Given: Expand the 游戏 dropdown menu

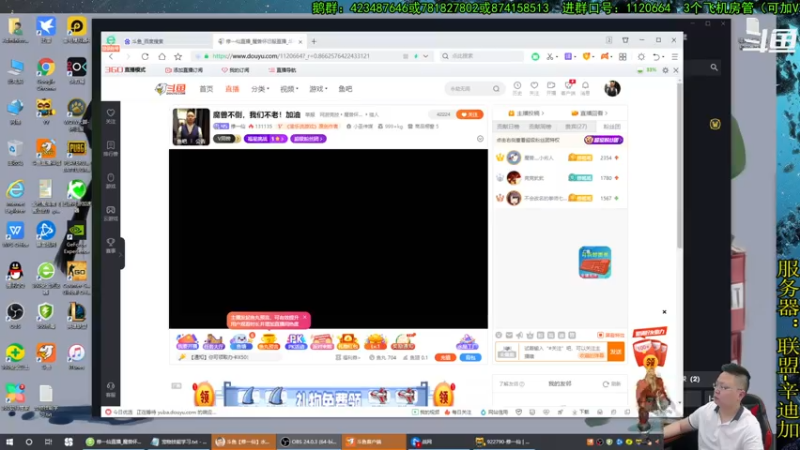Looking at the screenshot, I should click(318, 89).
